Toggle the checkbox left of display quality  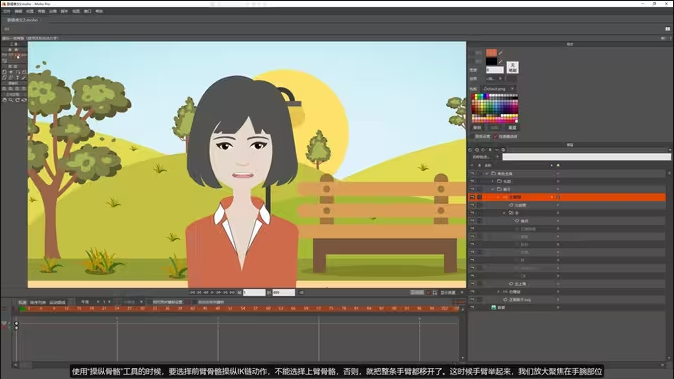click(429, 293)
